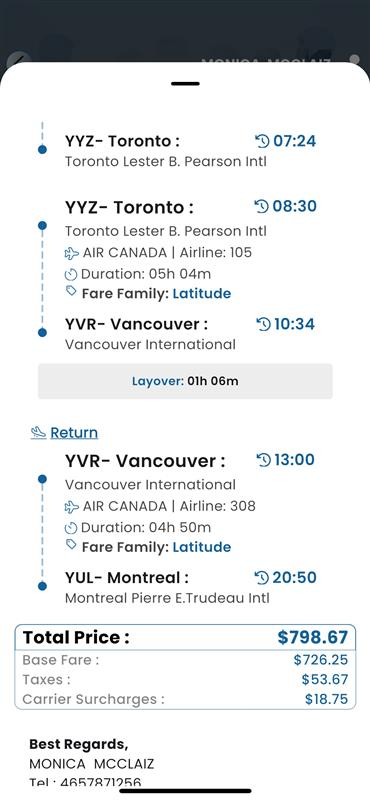Tap airplane icon next to Airline: 308
The height and width of the screenshot is (800, 370).
(x=72, y=507)
